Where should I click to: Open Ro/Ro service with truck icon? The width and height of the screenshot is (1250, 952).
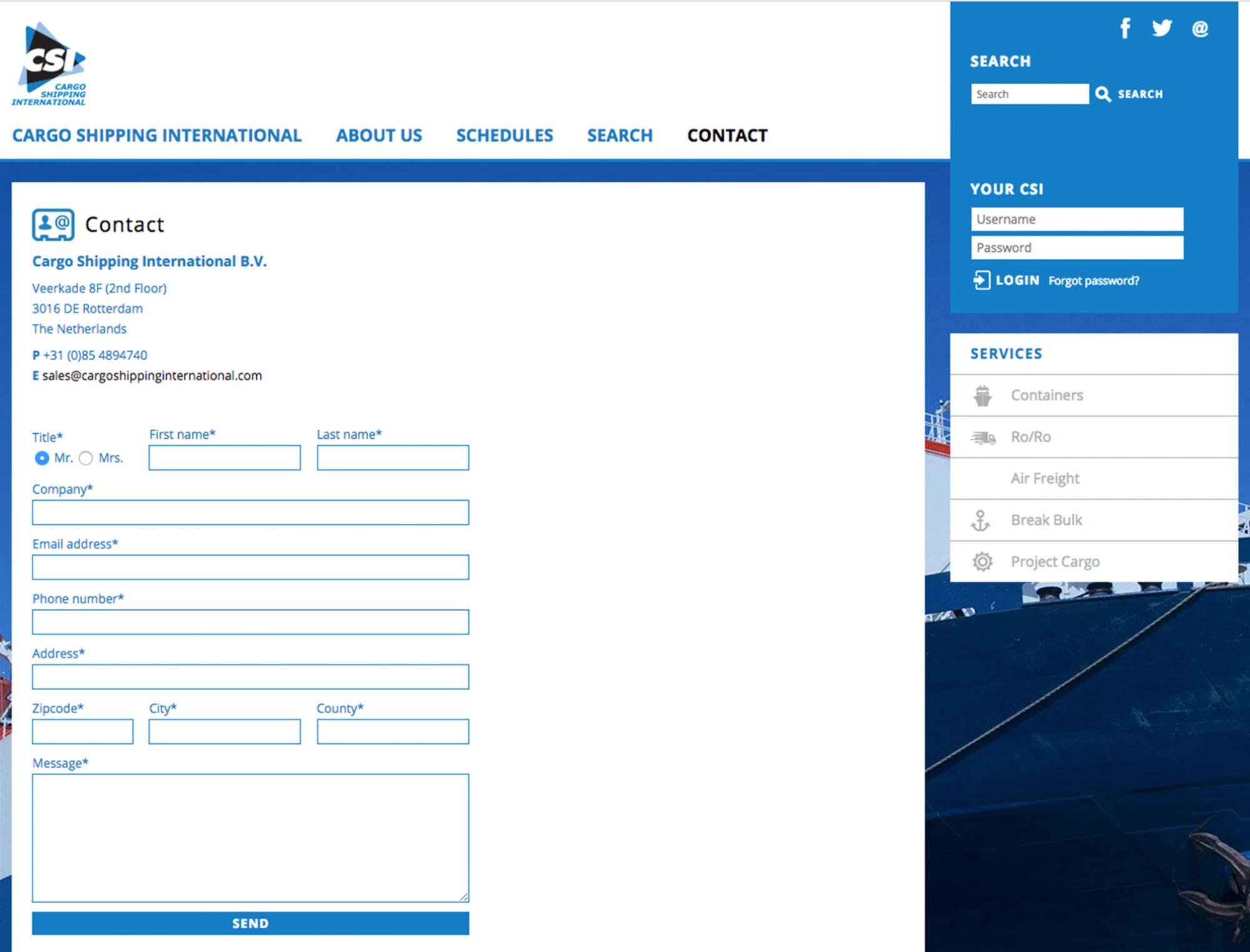tap(983, 437)
